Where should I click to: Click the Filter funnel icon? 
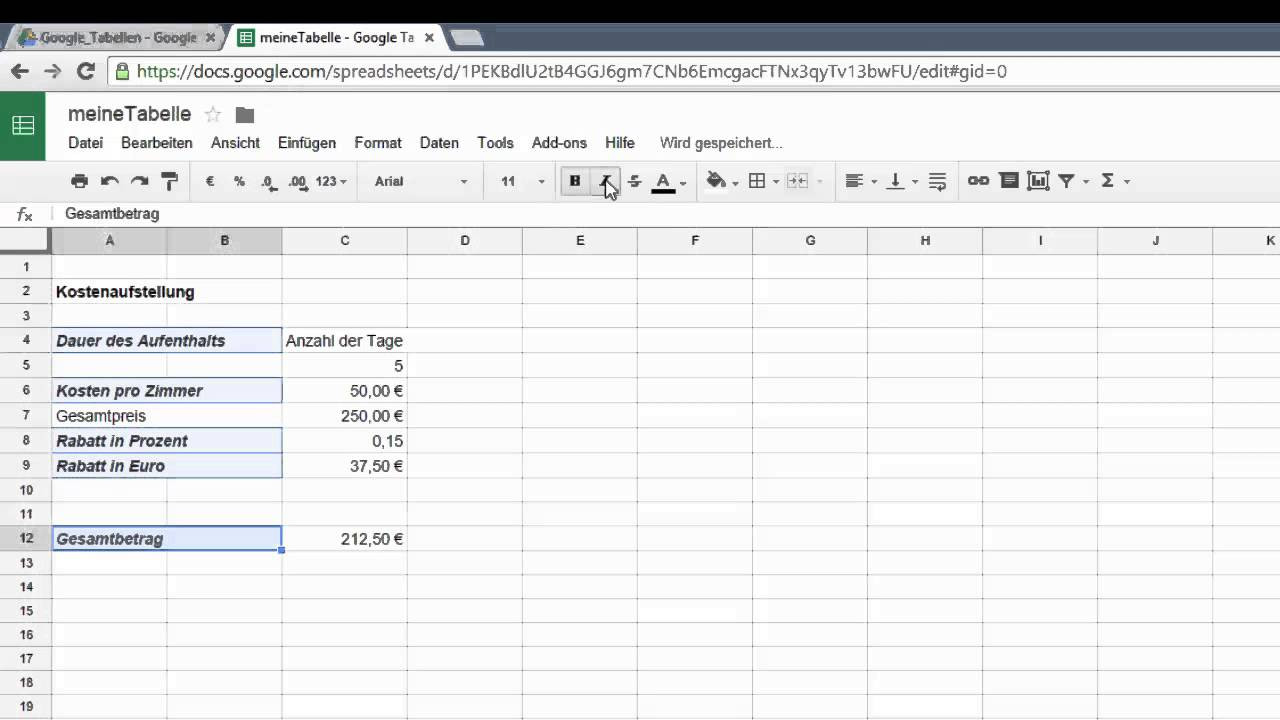[1067, 181]
